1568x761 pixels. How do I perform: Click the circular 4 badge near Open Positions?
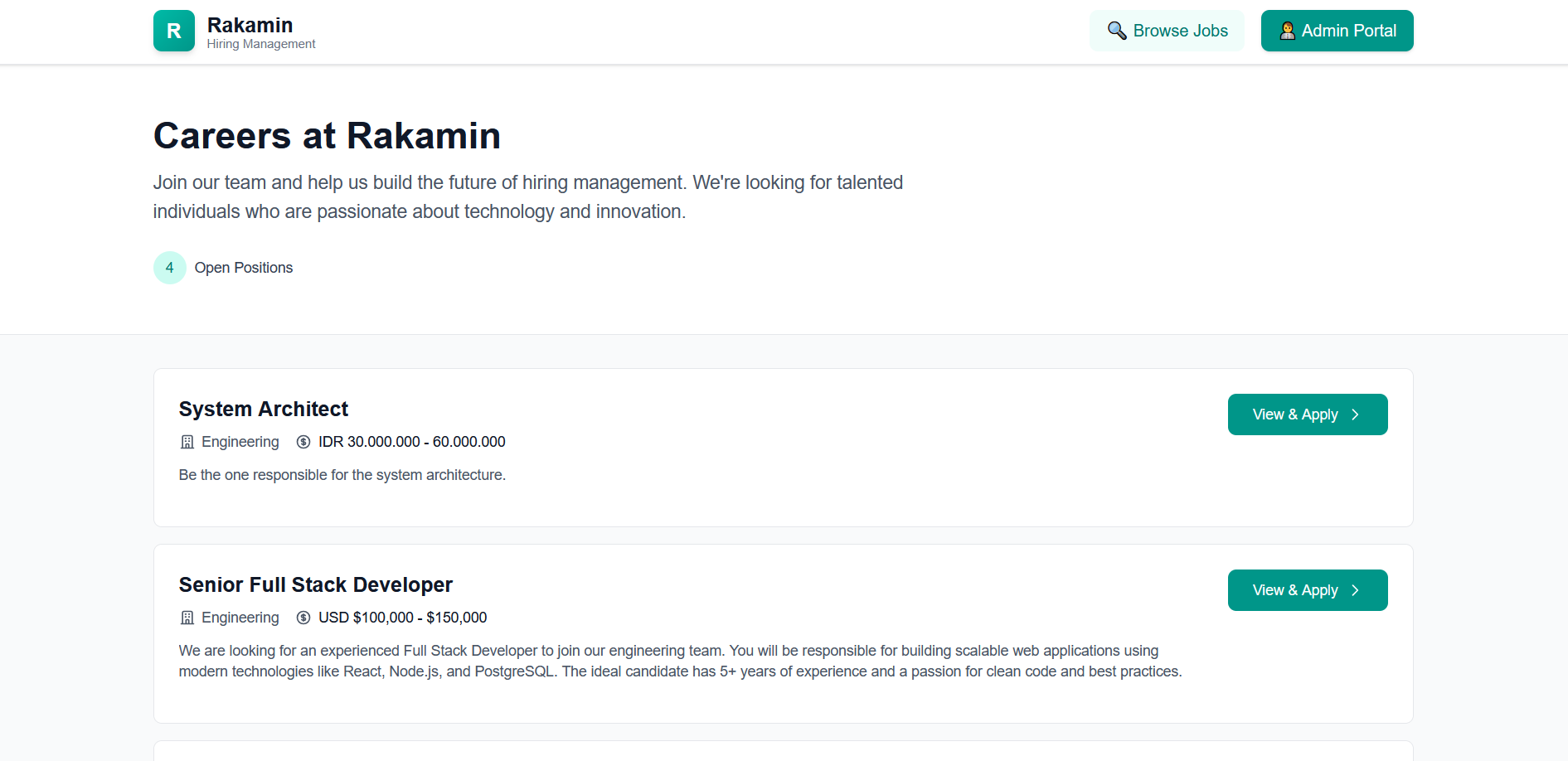pyautogui.click(x=169, y=267)
